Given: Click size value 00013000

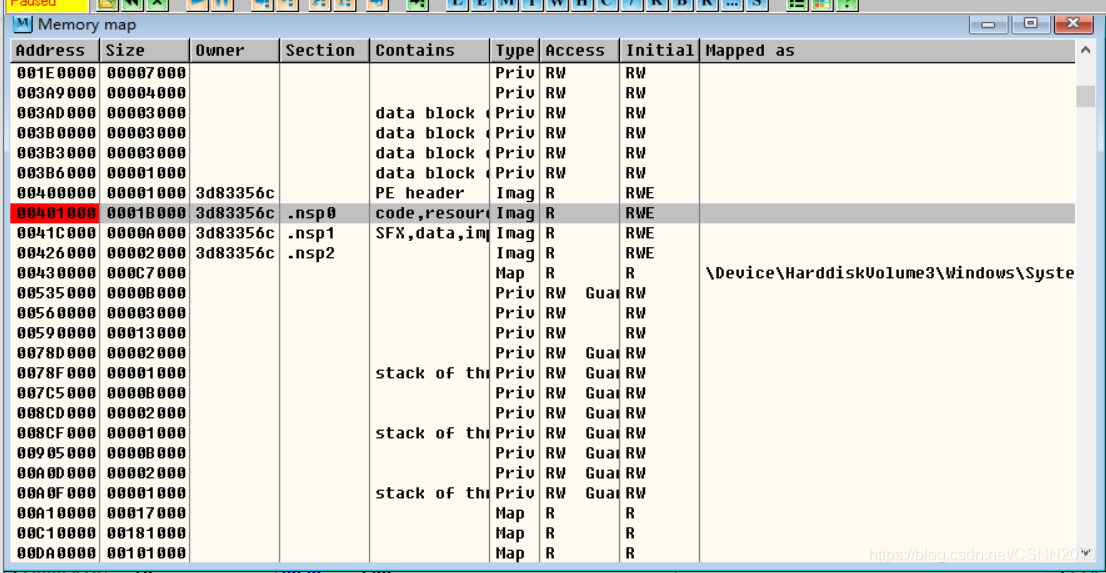Looking at the screenshot, I should 146,332.
